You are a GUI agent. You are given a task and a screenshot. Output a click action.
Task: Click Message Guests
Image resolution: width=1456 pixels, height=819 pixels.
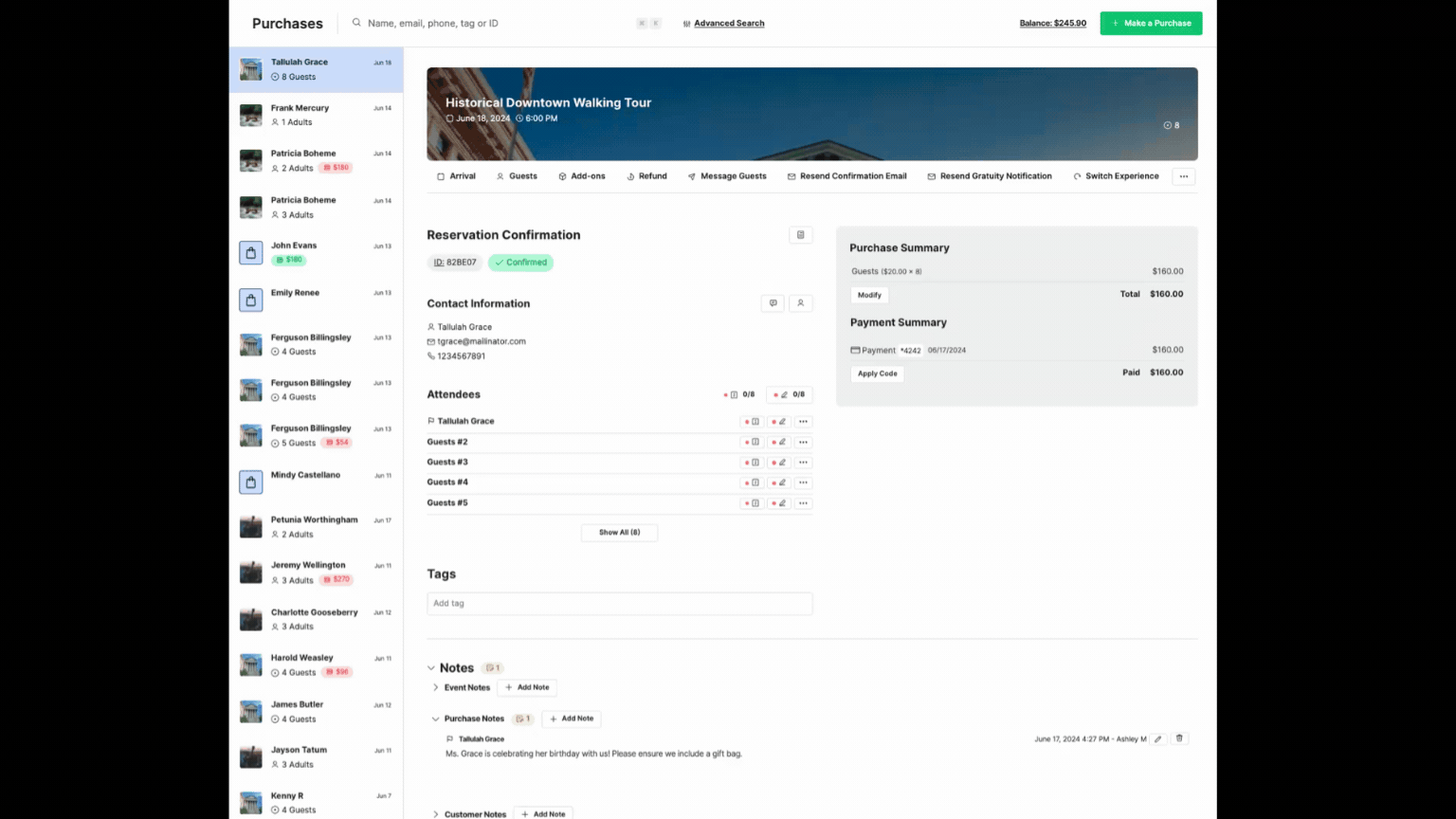(727, 176)
